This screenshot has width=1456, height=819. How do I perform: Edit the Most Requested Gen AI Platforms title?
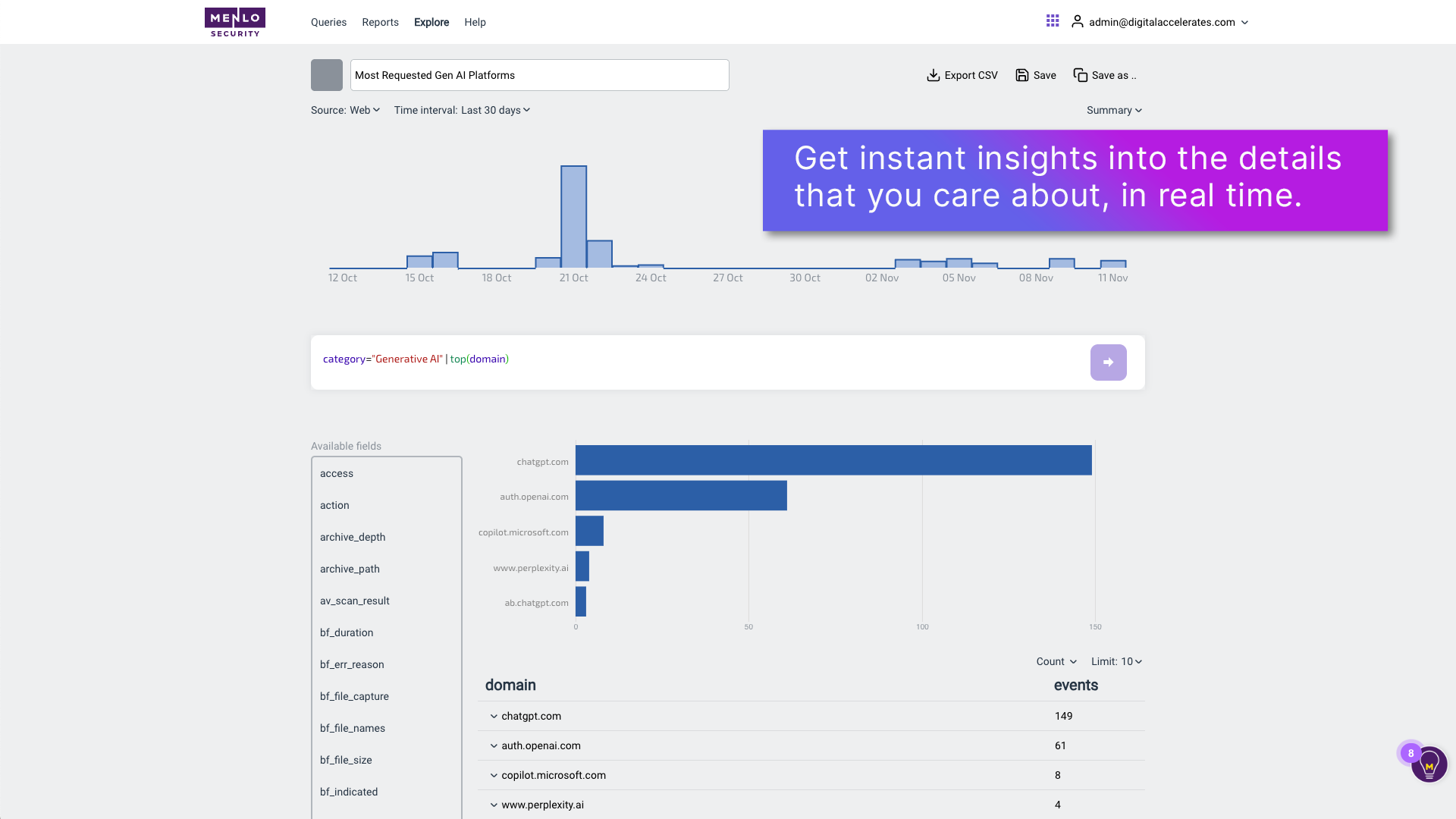[x=538, y=75]
